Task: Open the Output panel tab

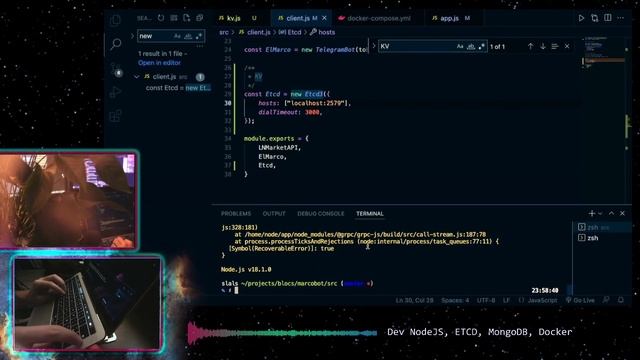Action: coord(274,213)
